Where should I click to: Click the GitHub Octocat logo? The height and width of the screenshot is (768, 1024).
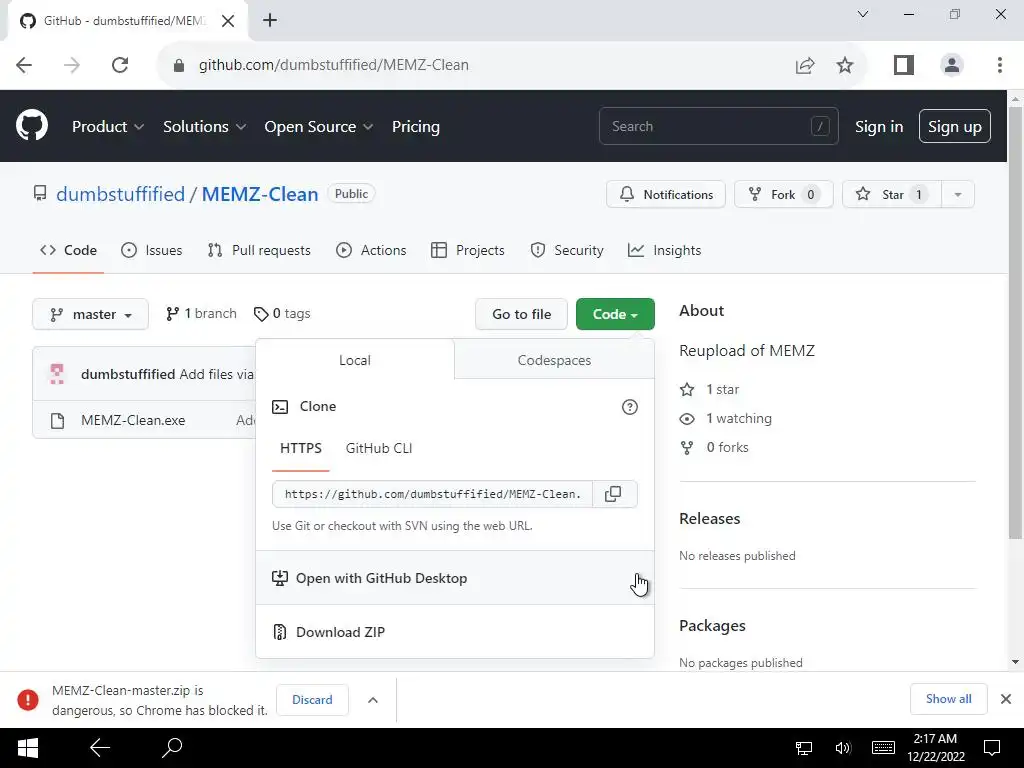point(32,125)
